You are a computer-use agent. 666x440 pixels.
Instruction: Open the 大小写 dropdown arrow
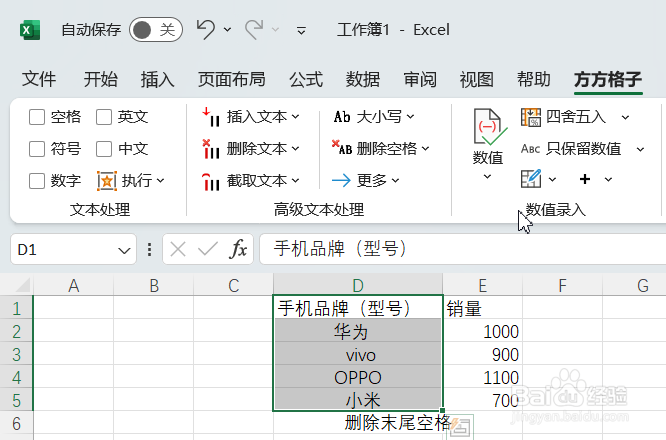click(410, 116)
